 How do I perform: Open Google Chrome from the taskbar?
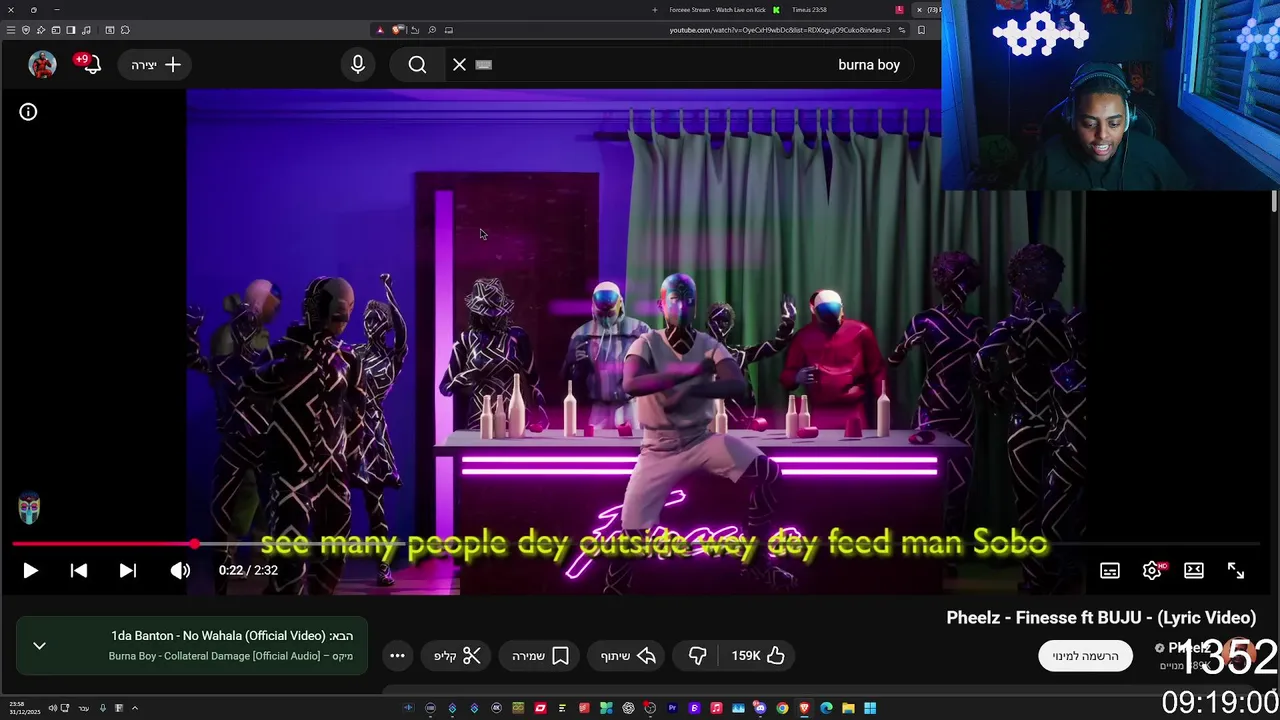click(782, 708)
